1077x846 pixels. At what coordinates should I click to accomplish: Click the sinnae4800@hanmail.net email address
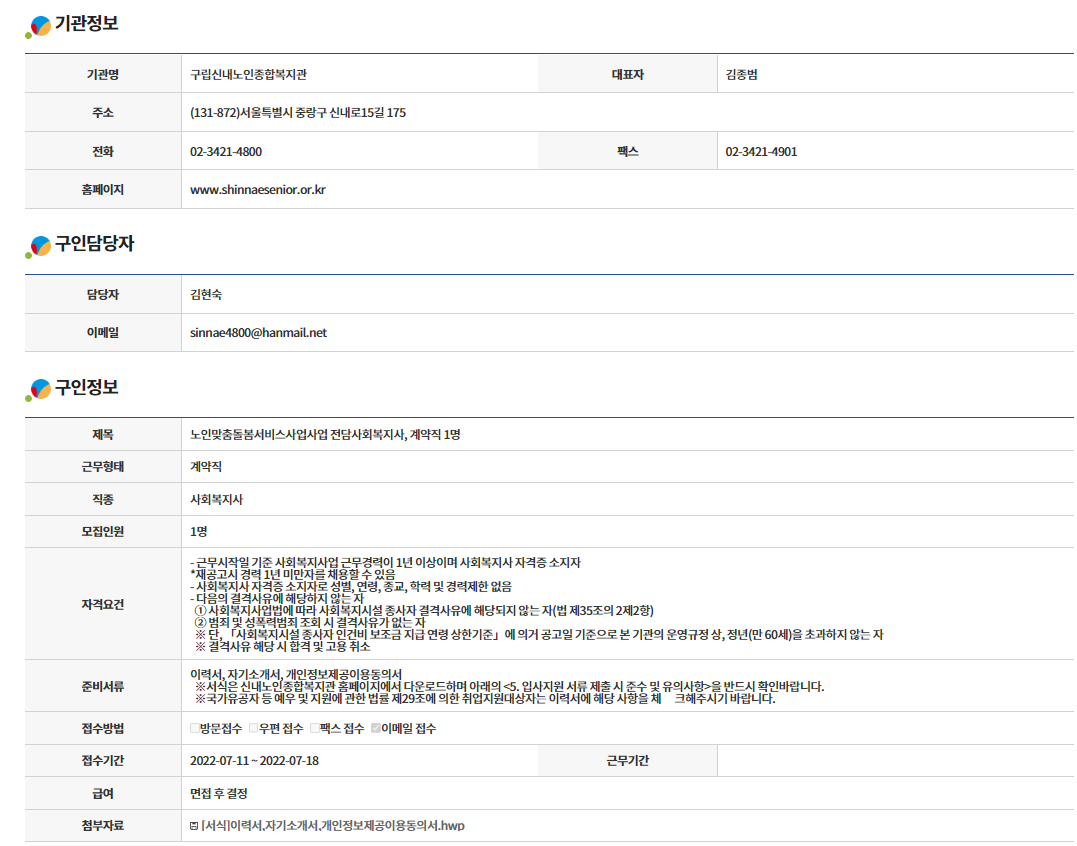tap(258, 333)
